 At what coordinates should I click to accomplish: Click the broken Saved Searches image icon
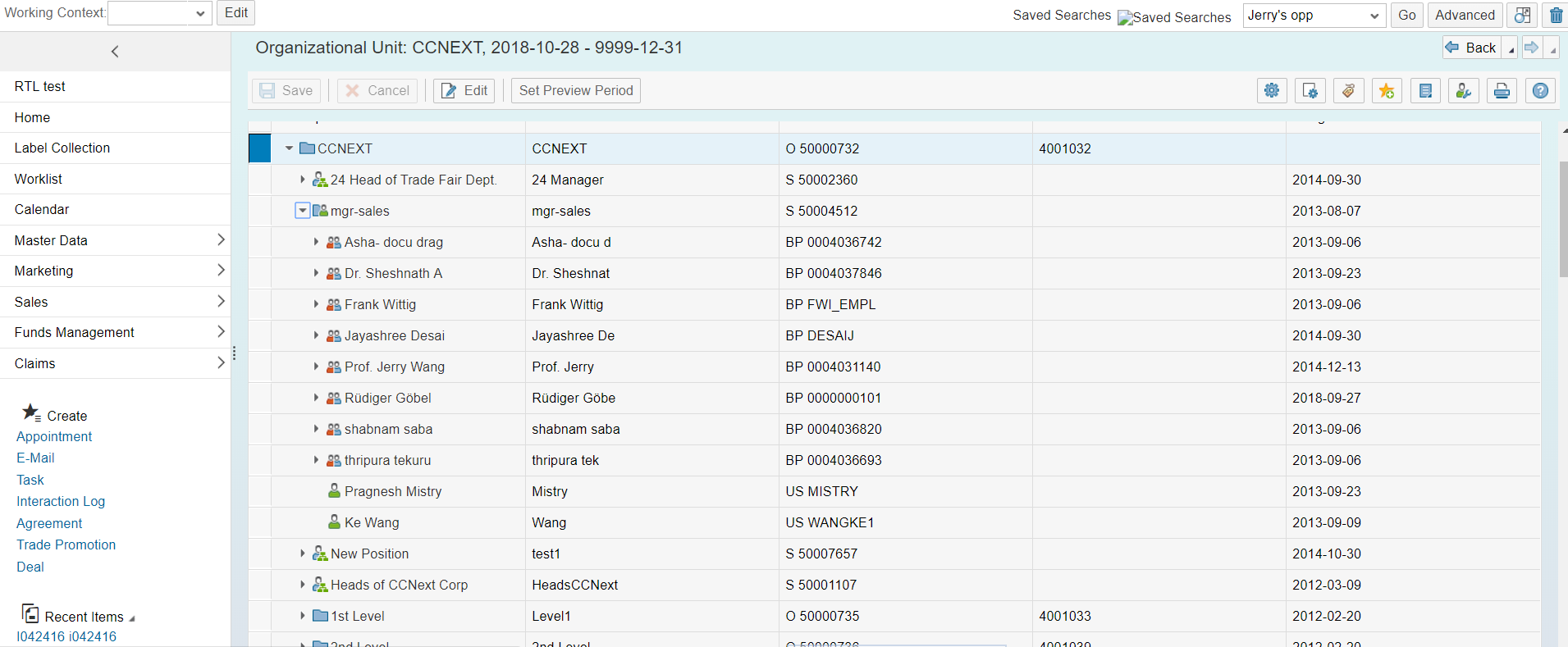(1125, 17)
